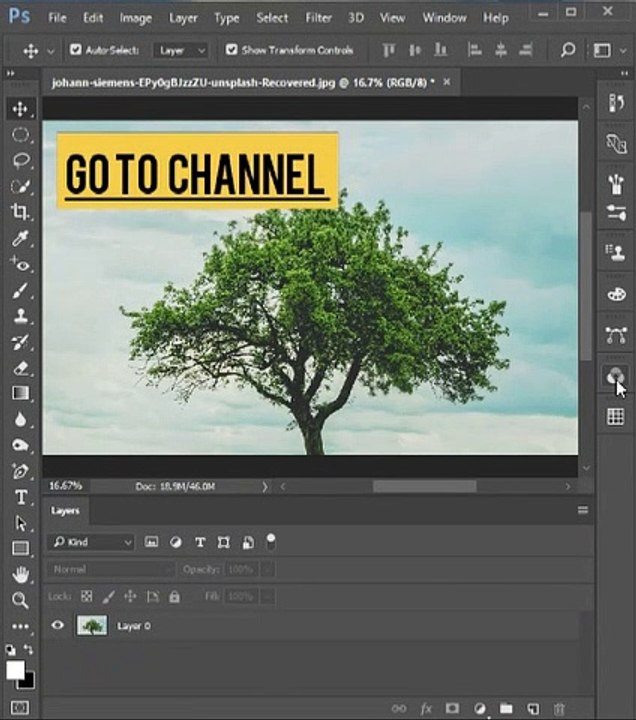636x720 pixels.
Task: Open the Channels panel icon
Action: pos(616,376)
